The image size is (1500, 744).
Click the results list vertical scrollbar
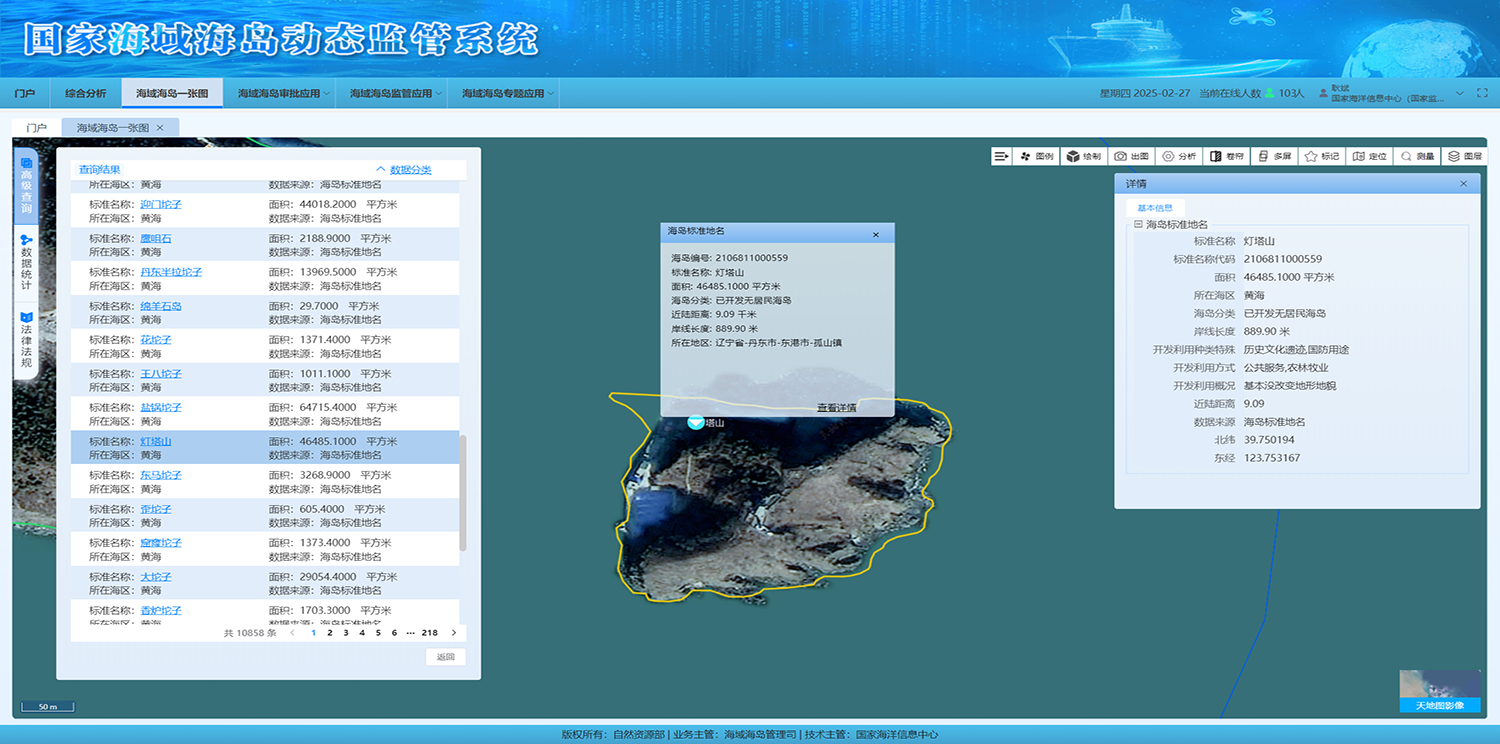click(462, 492)
